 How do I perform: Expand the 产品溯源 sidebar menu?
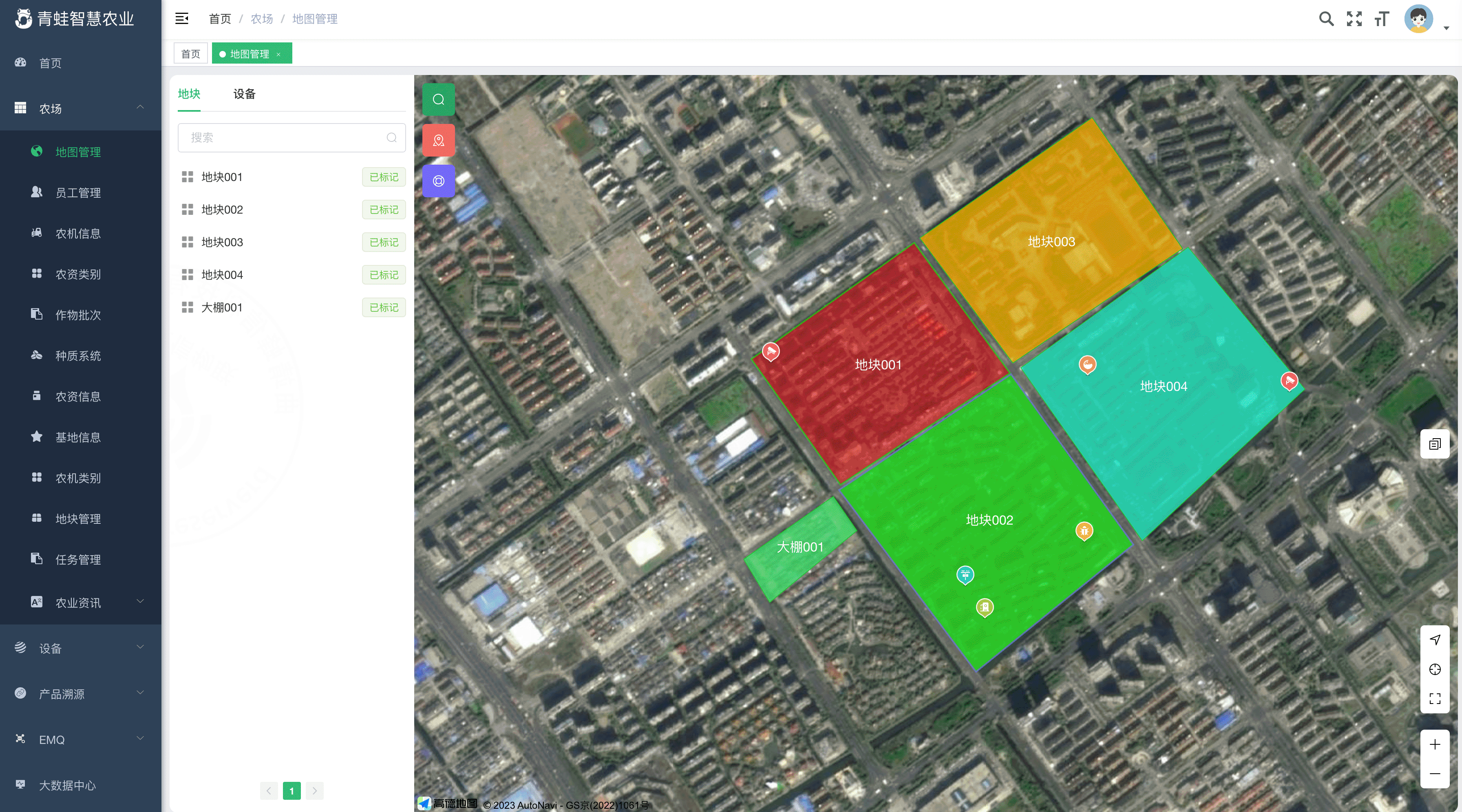tap(81, 693)
